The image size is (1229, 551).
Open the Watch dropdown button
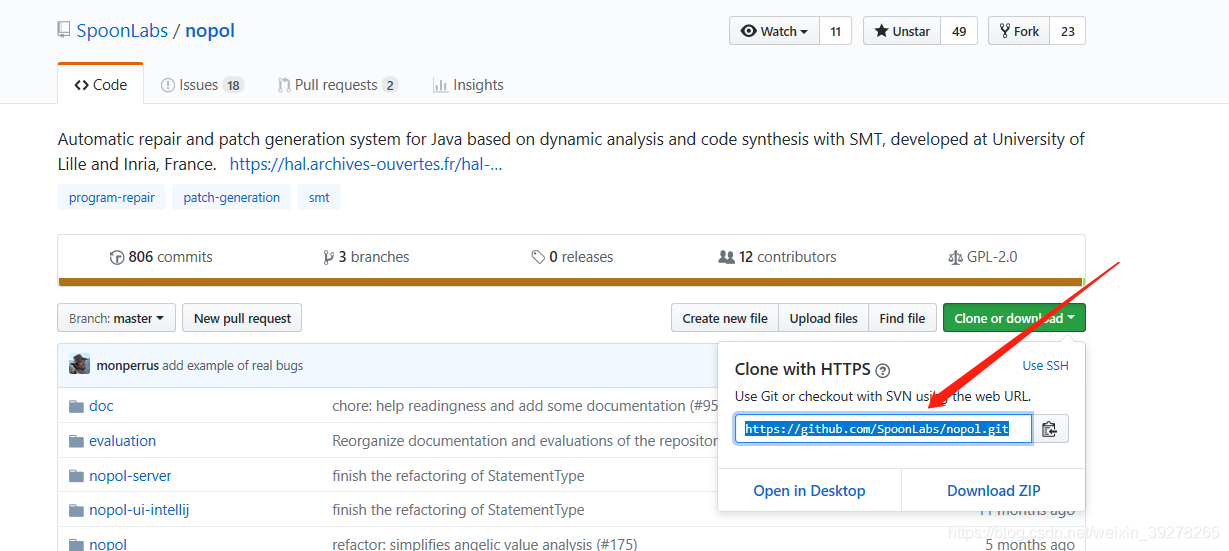[x=774, y=31]
